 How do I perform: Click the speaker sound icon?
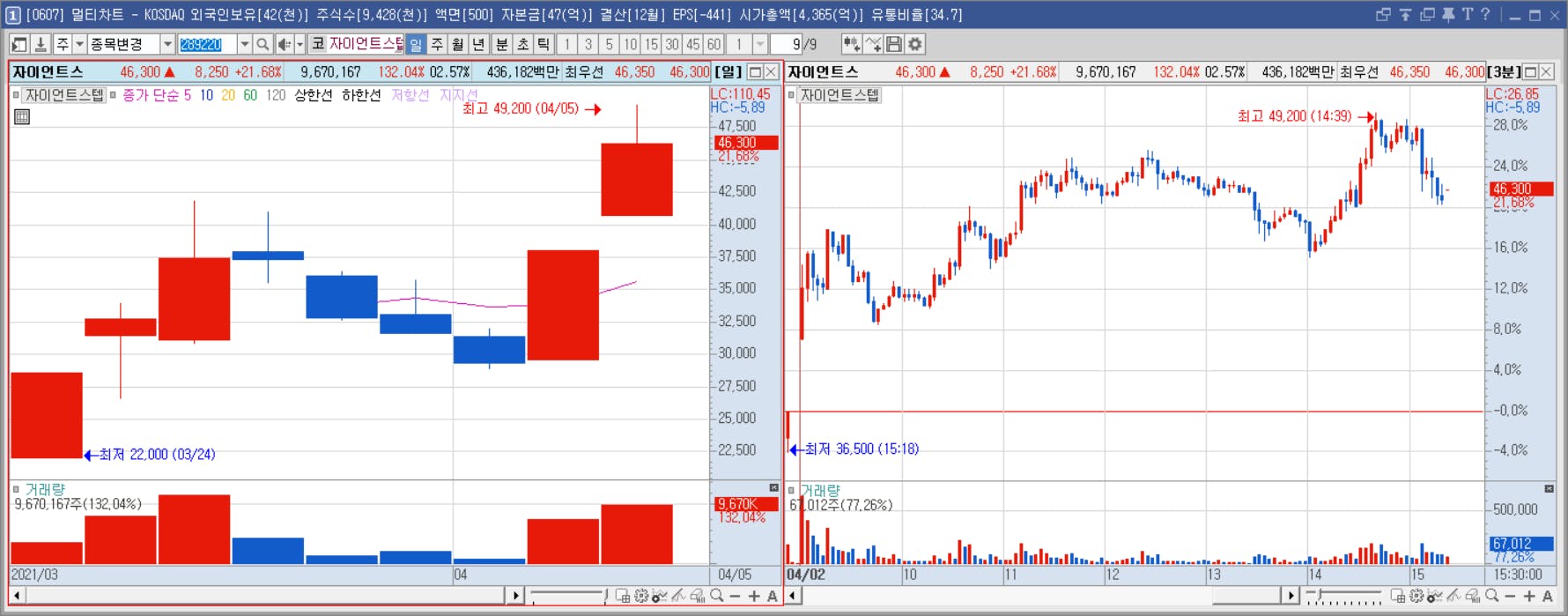(284, 44)
